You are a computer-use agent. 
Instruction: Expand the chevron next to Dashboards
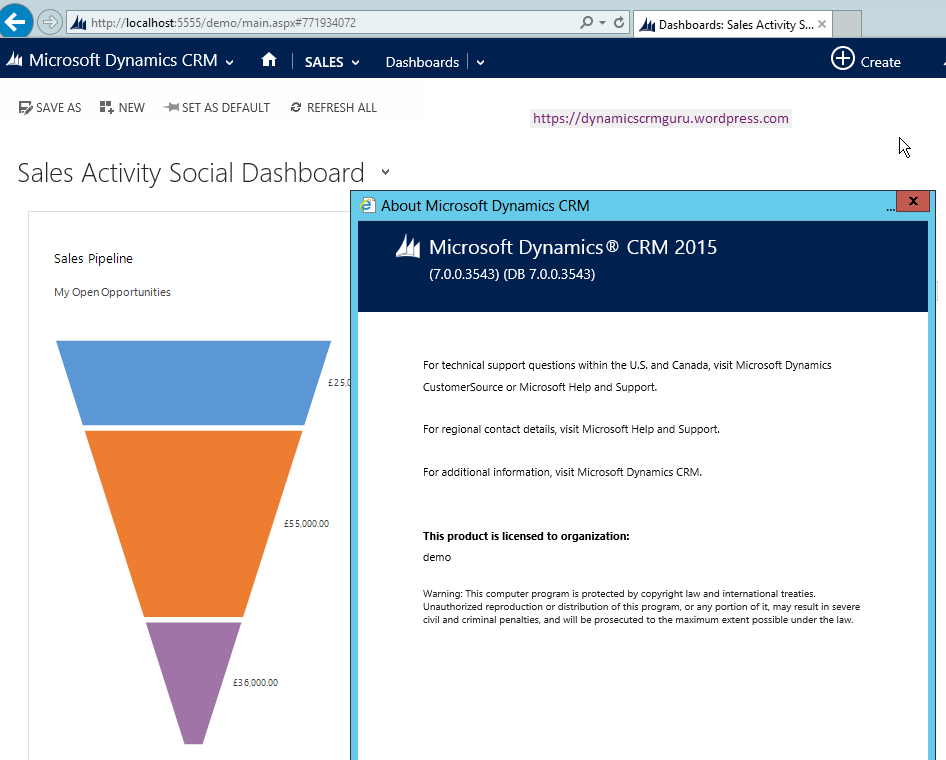(x=480, y=63)
